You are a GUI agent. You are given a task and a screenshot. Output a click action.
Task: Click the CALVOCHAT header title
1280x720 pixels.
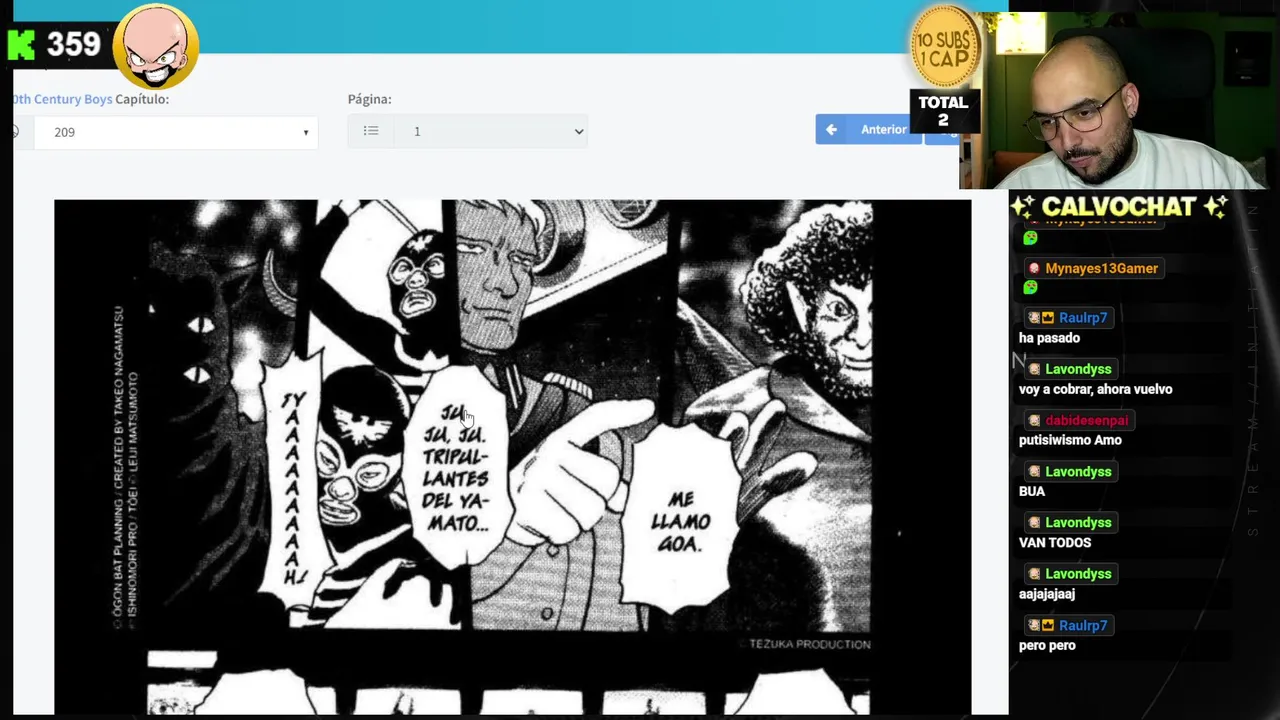[1118, 206]
